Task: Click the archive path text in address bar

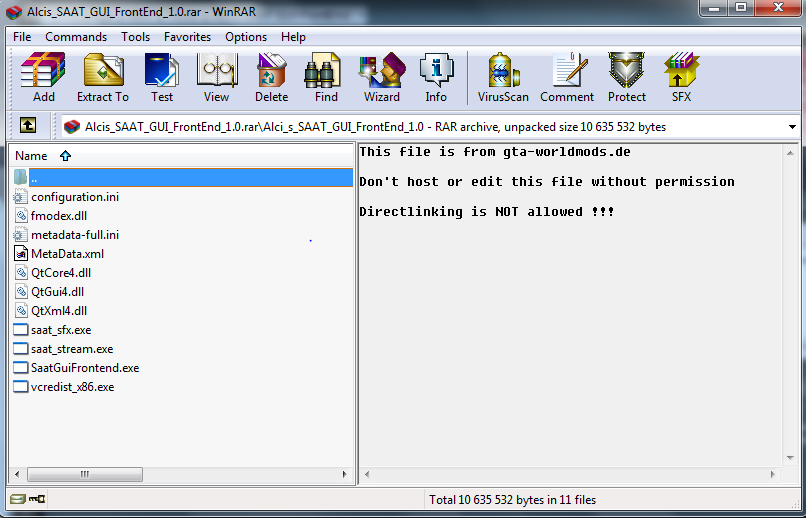Action: 375,127
